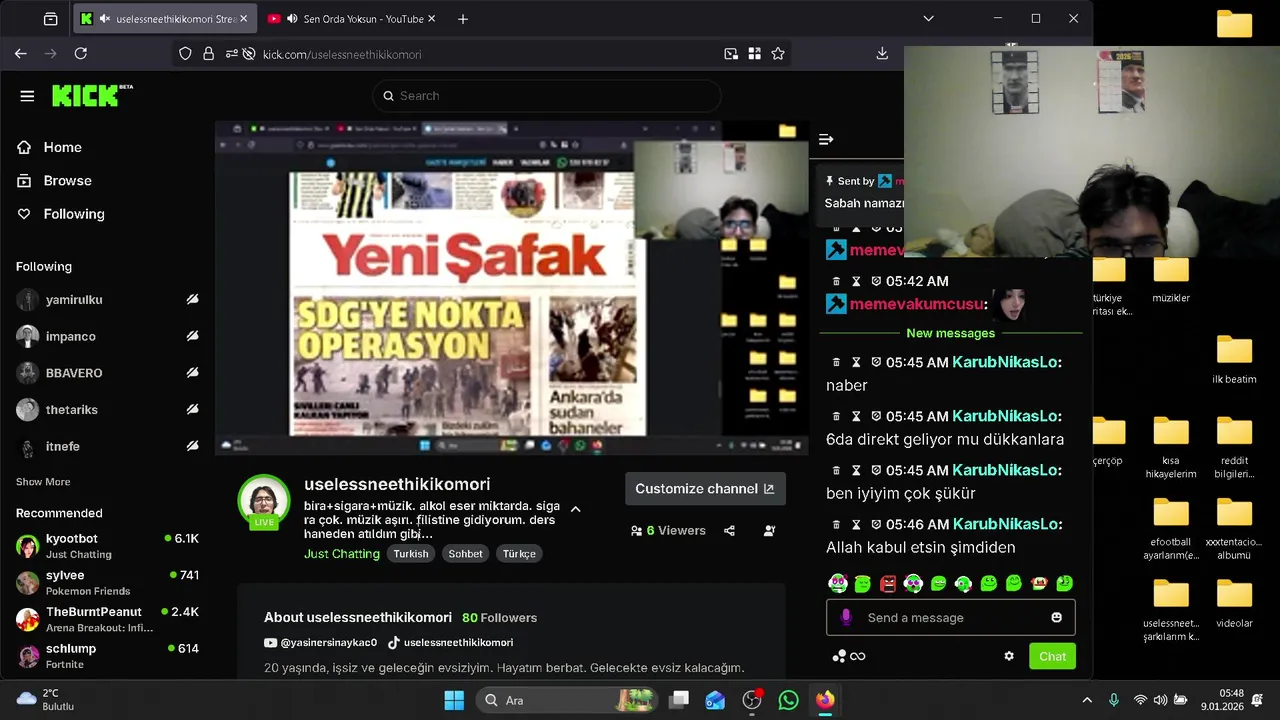This screenshot has height=720, width=1280.
Task: Select the Sohbet tag
Action: (465, 554)
